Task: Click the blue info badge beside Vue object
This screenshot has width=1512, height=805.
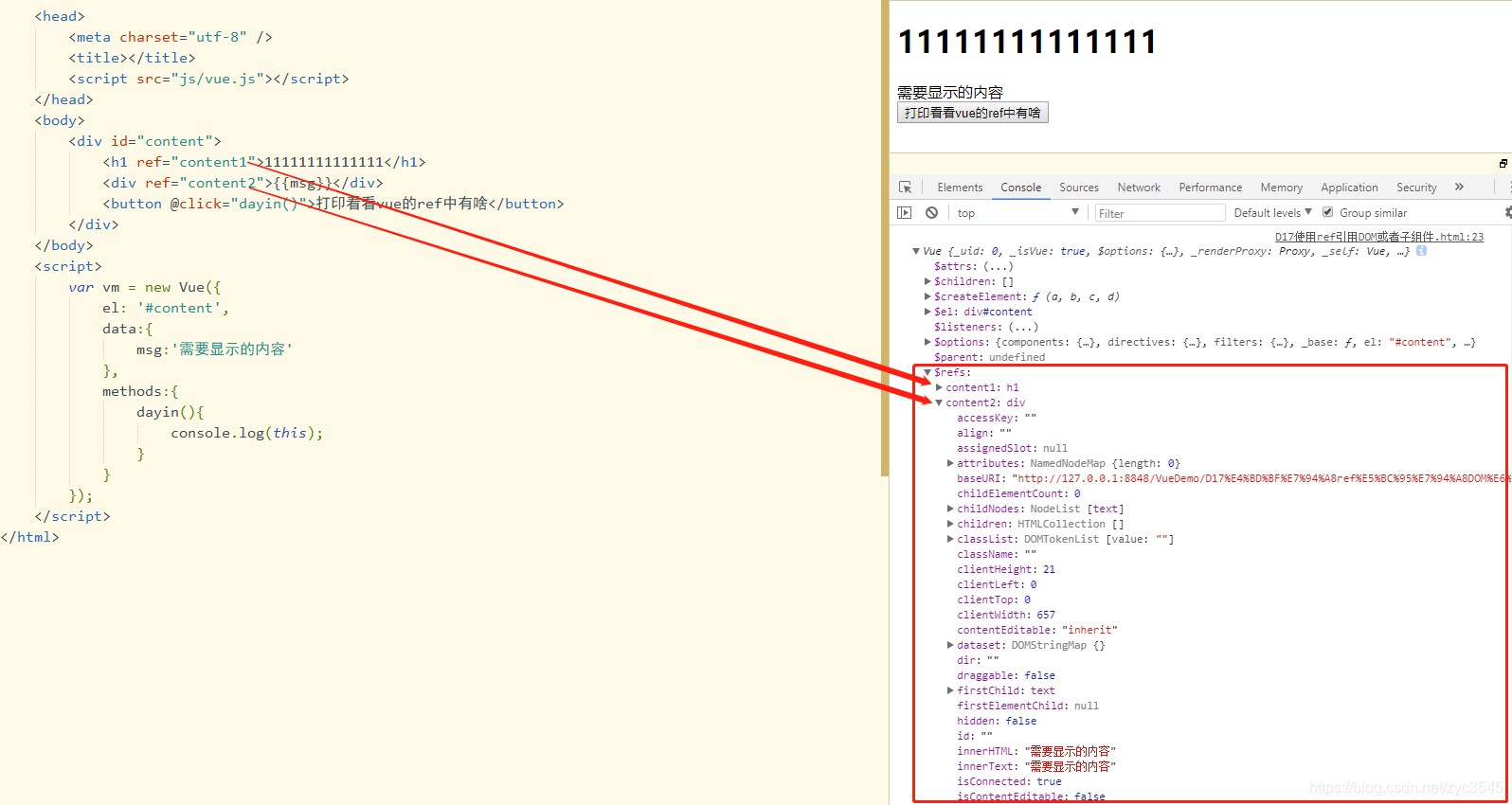Action: (x=1421, y=251)
